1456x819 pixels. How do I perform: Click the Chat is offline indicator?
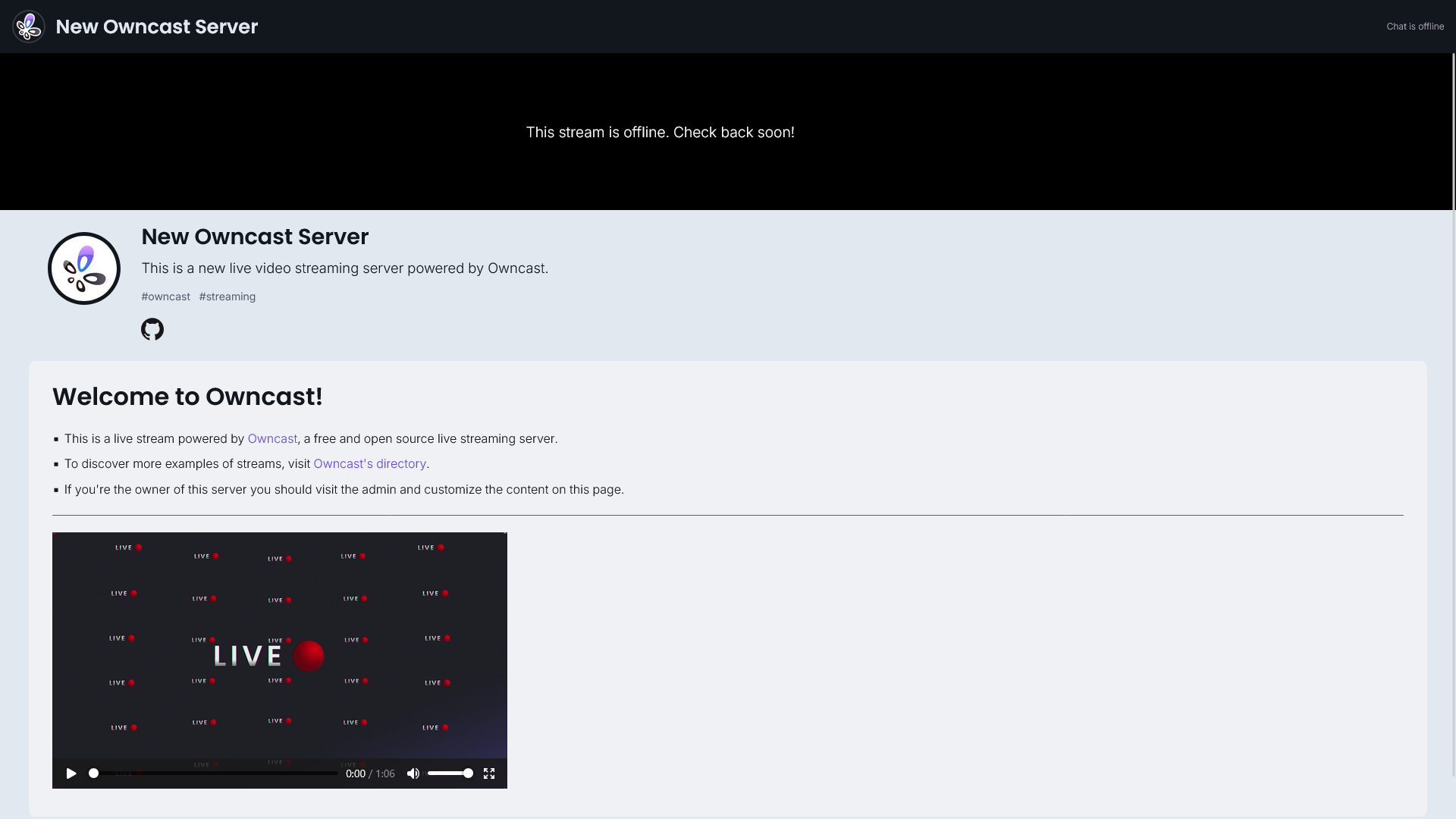coord(1415,27)
